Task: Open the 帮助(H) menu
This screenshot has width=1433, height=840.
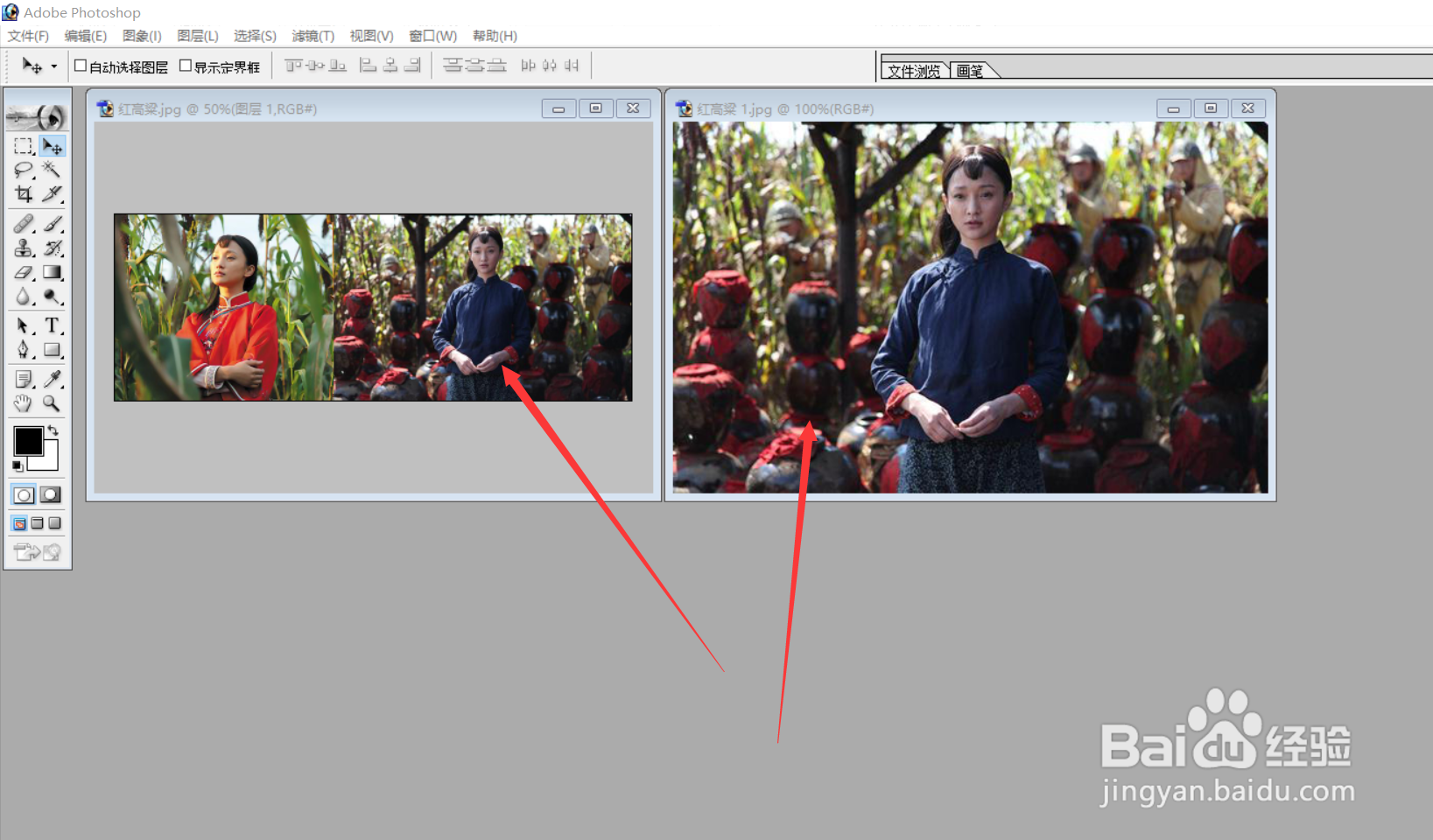Action: click(x=495, y=36)
